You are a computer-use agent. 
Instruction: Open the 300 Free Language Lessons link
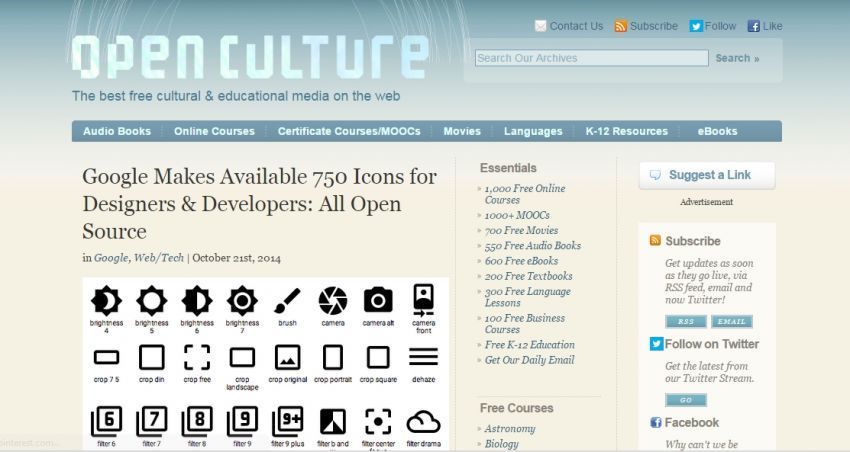[x=527, y=297]
